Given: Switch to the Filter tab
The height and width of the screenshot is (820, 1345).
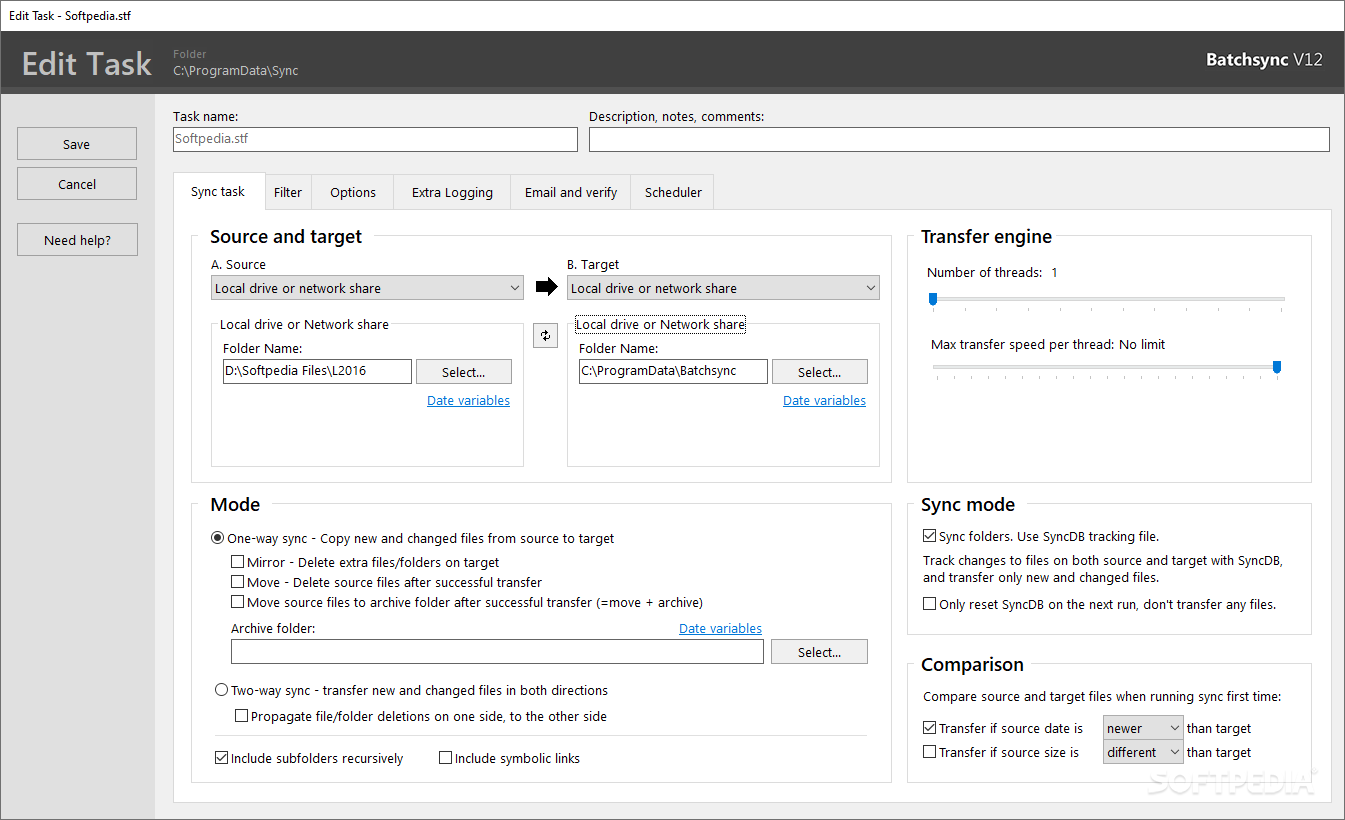Looking at the screenshot, I should [x=288, y=192].
